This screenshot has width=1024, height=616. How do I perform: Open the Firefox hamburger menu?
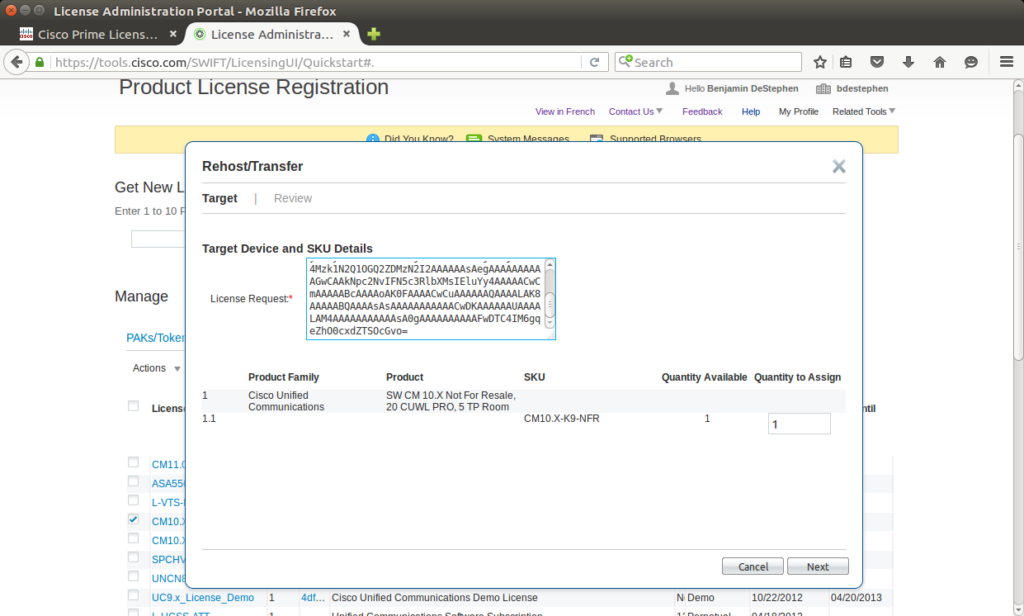pyautogui.click(x=1006, y=62)
